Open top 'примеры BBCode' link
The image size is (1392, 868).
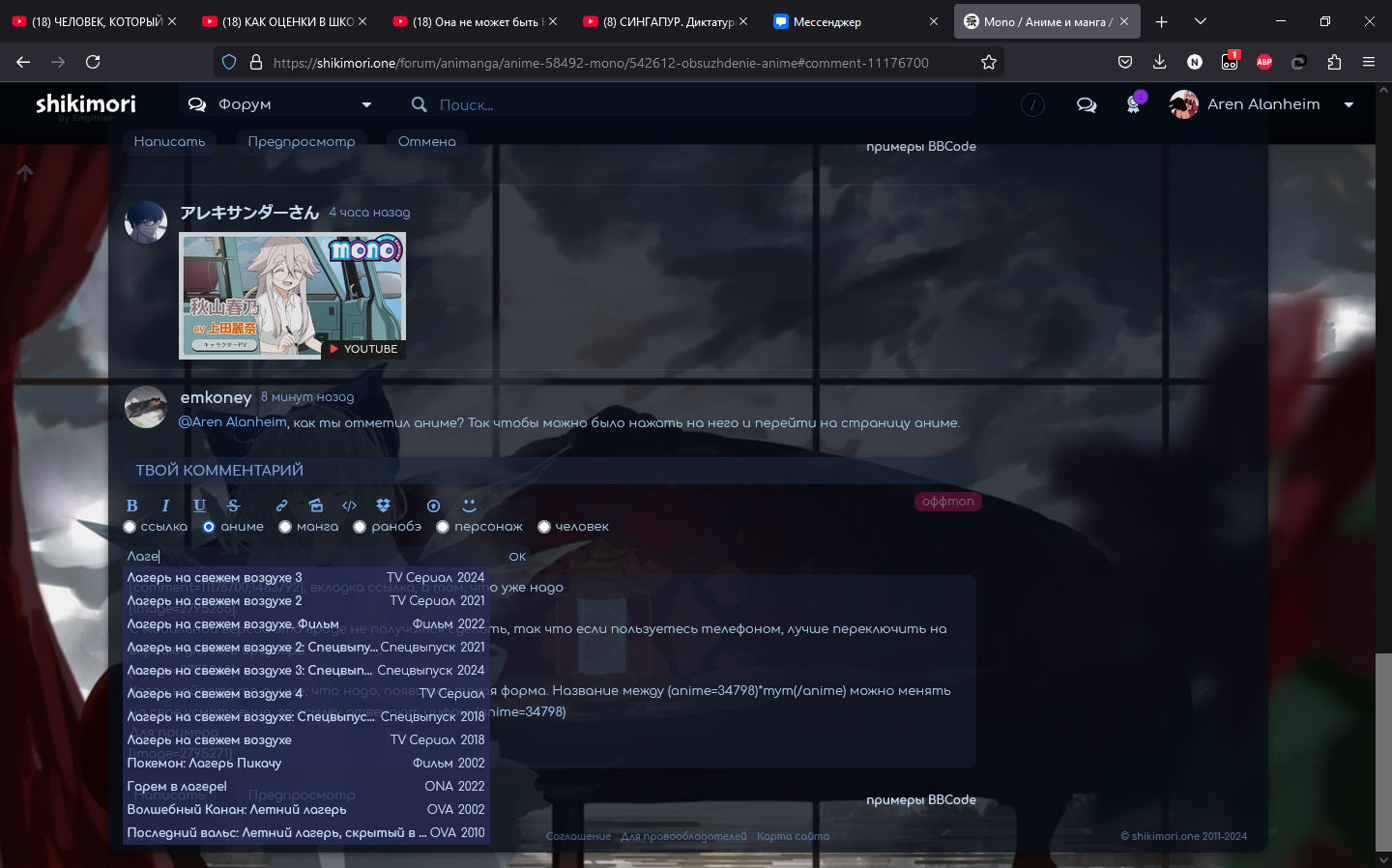(x=921, y=147)
